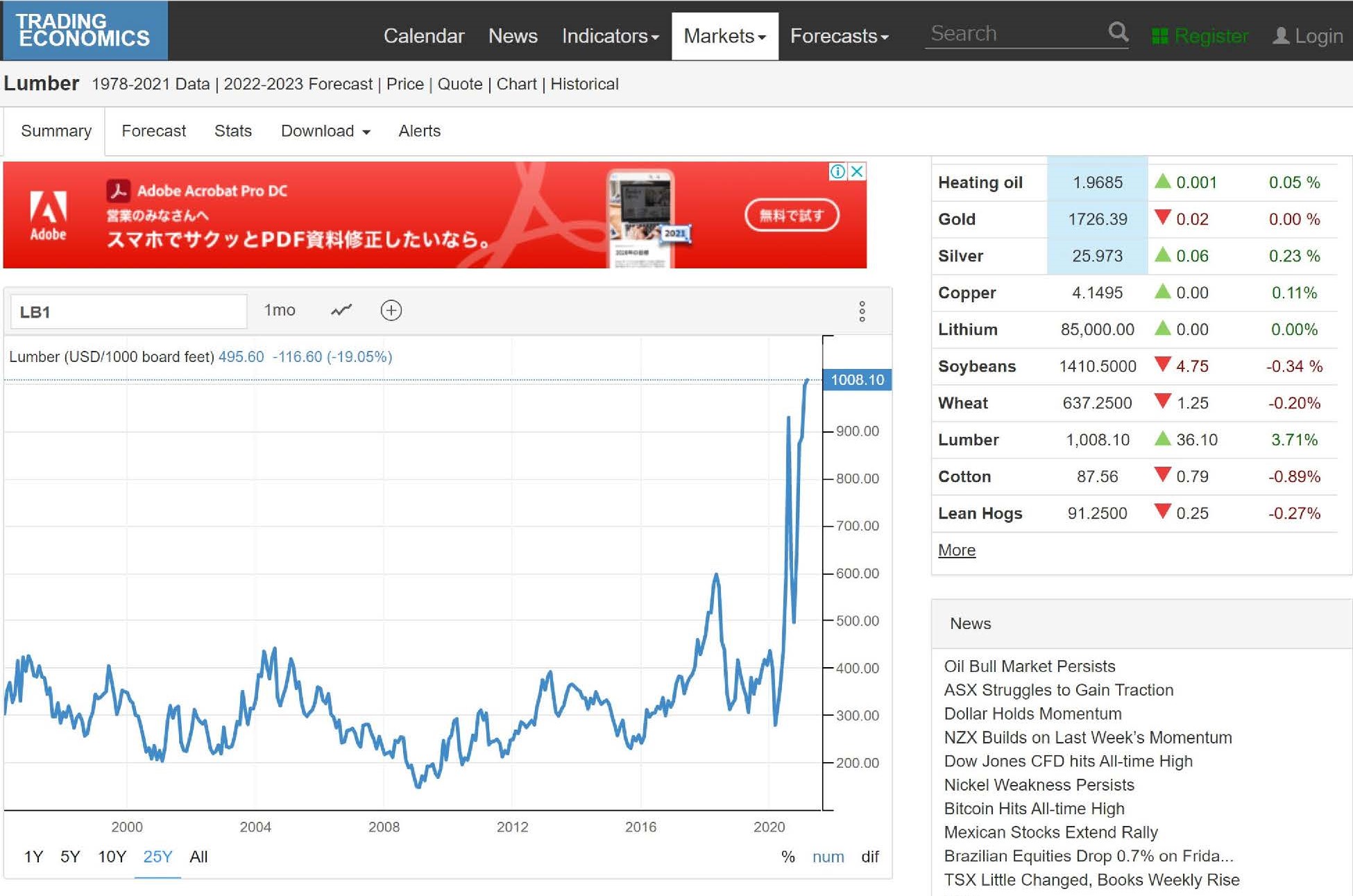Click the add comparison plus icon
1353x896 pixels.
coord(391,310)
